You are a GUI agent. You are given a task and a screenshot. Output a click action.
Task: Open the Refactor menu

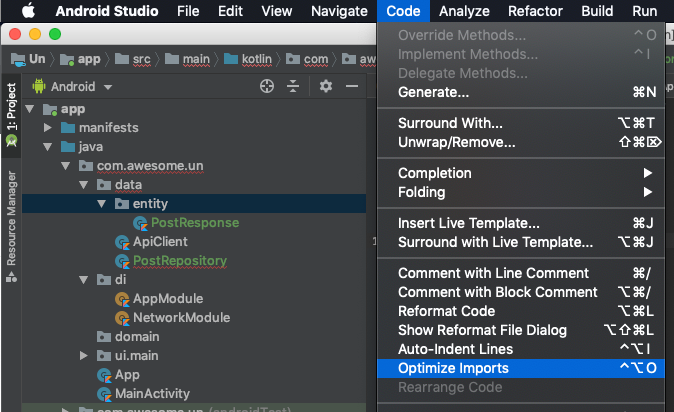[535, 11]
